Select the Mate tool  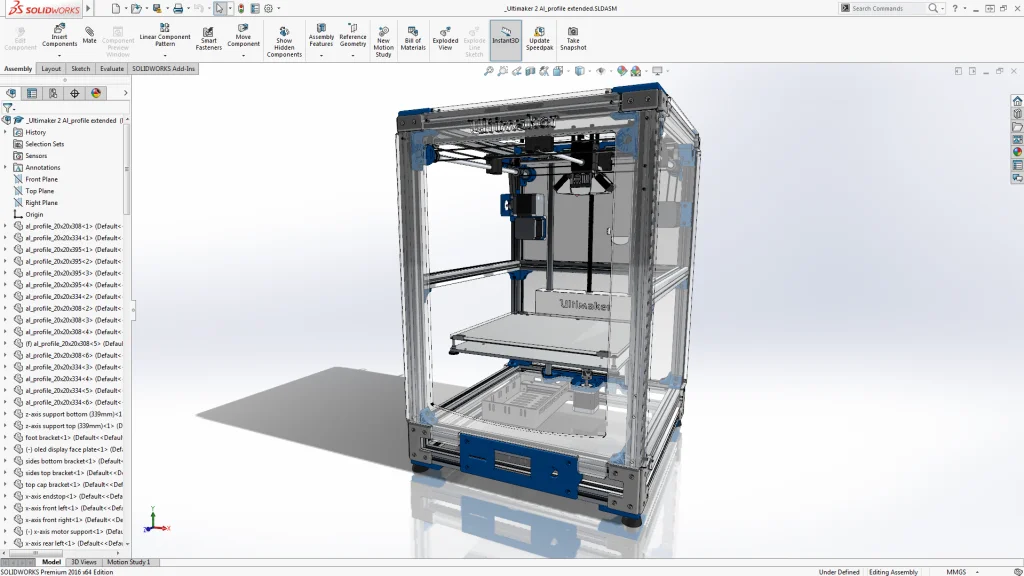89,36
